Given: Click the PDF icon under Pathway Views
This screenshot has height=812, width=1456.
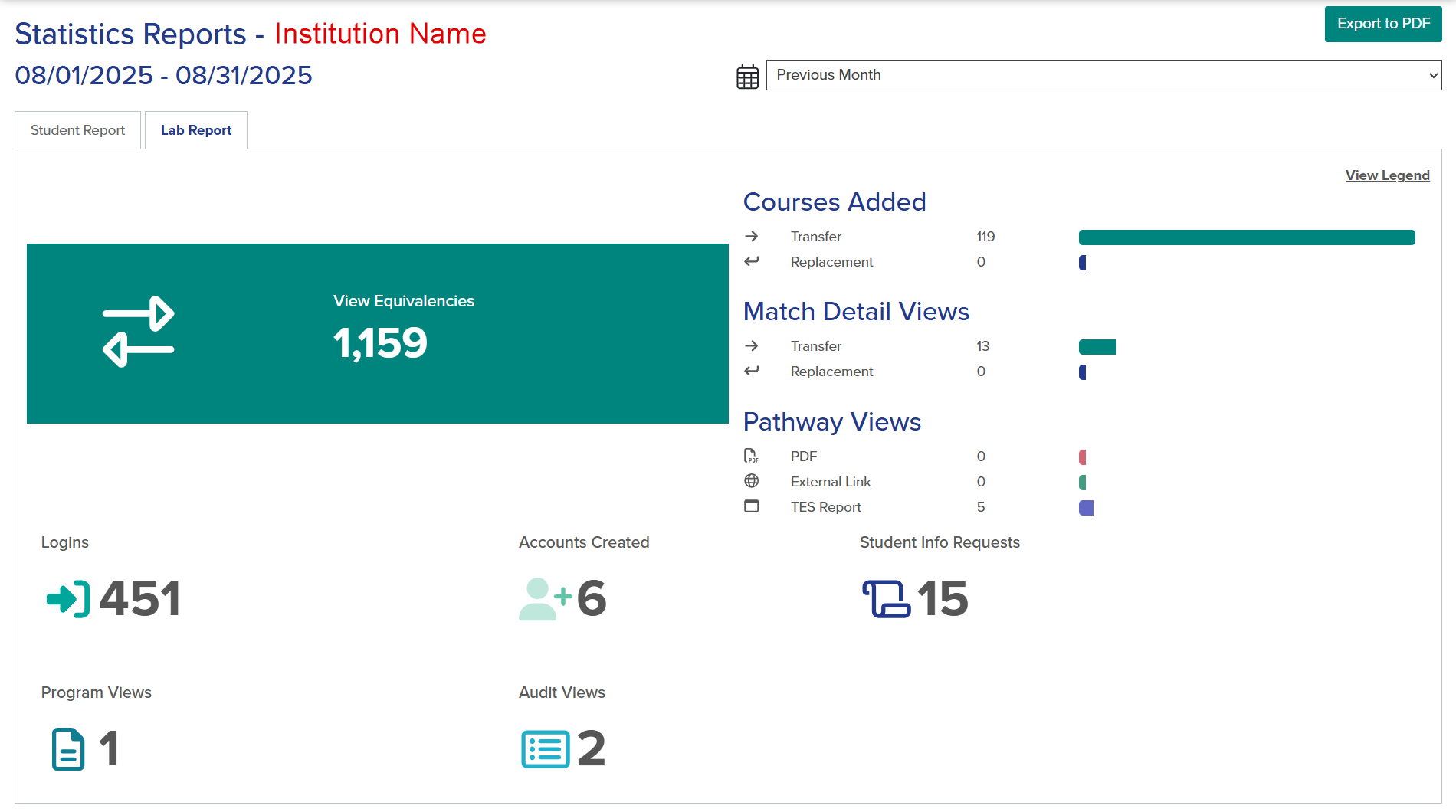Looking at the screenshot, I should point(752,456).
